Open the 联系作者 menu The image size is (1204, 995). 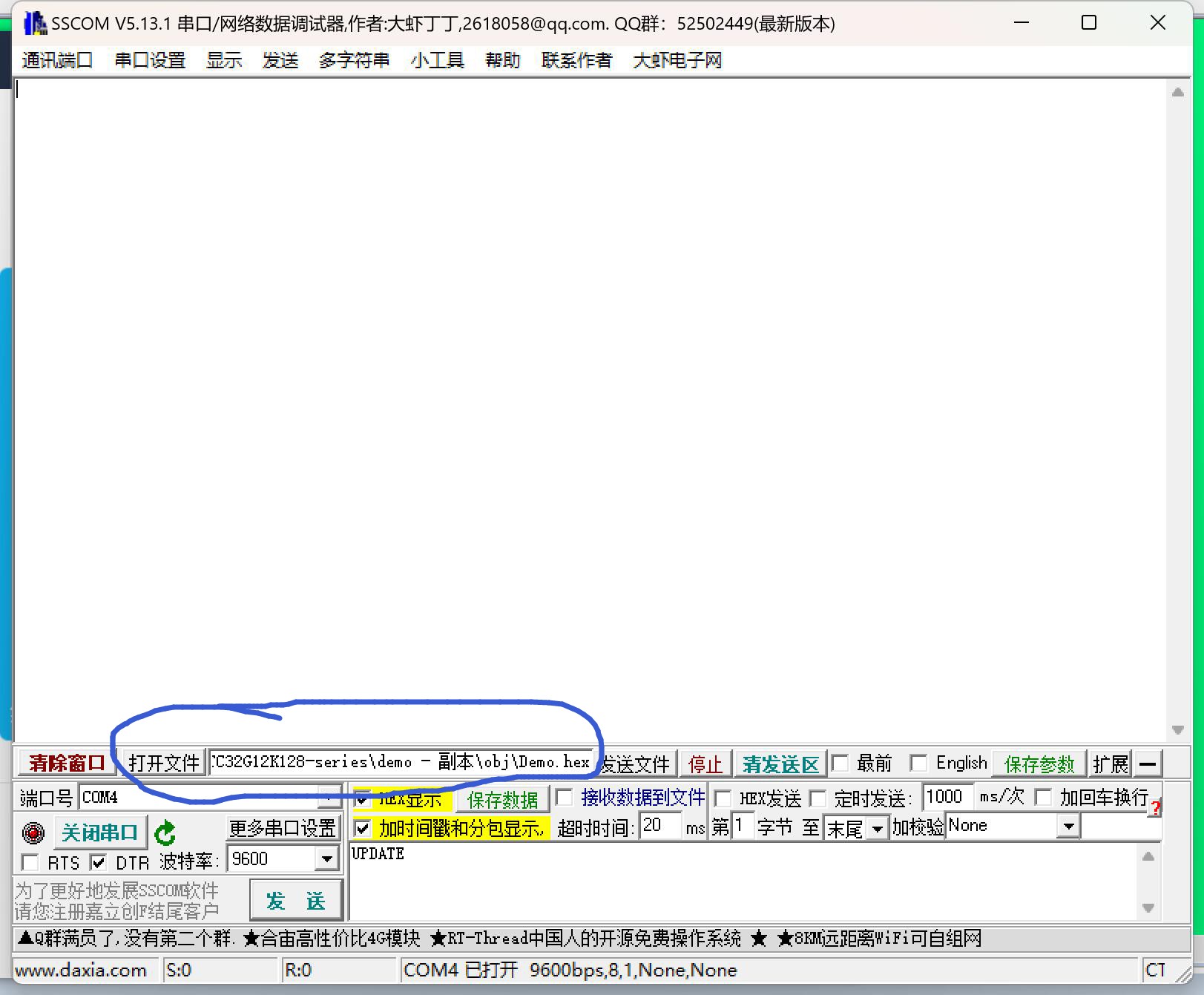tap(576, 60)
